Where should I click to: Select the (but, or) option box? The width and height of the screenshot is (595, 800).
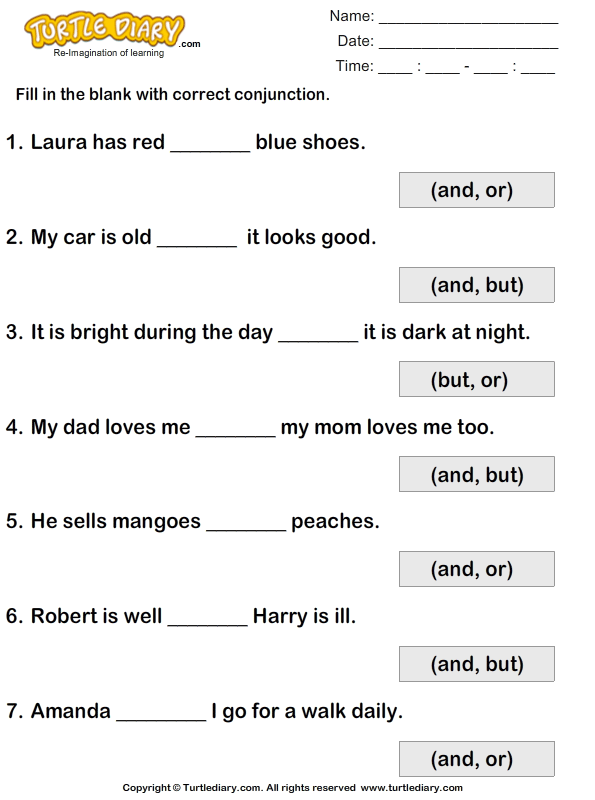pyautogui.click(x=477, y=379)
